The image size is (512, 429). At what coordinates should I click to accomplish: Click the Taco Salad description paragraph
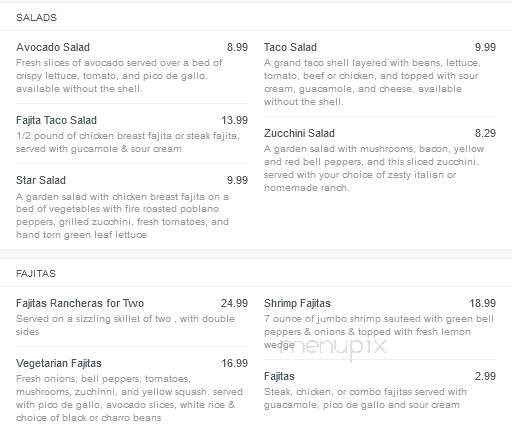372,82
